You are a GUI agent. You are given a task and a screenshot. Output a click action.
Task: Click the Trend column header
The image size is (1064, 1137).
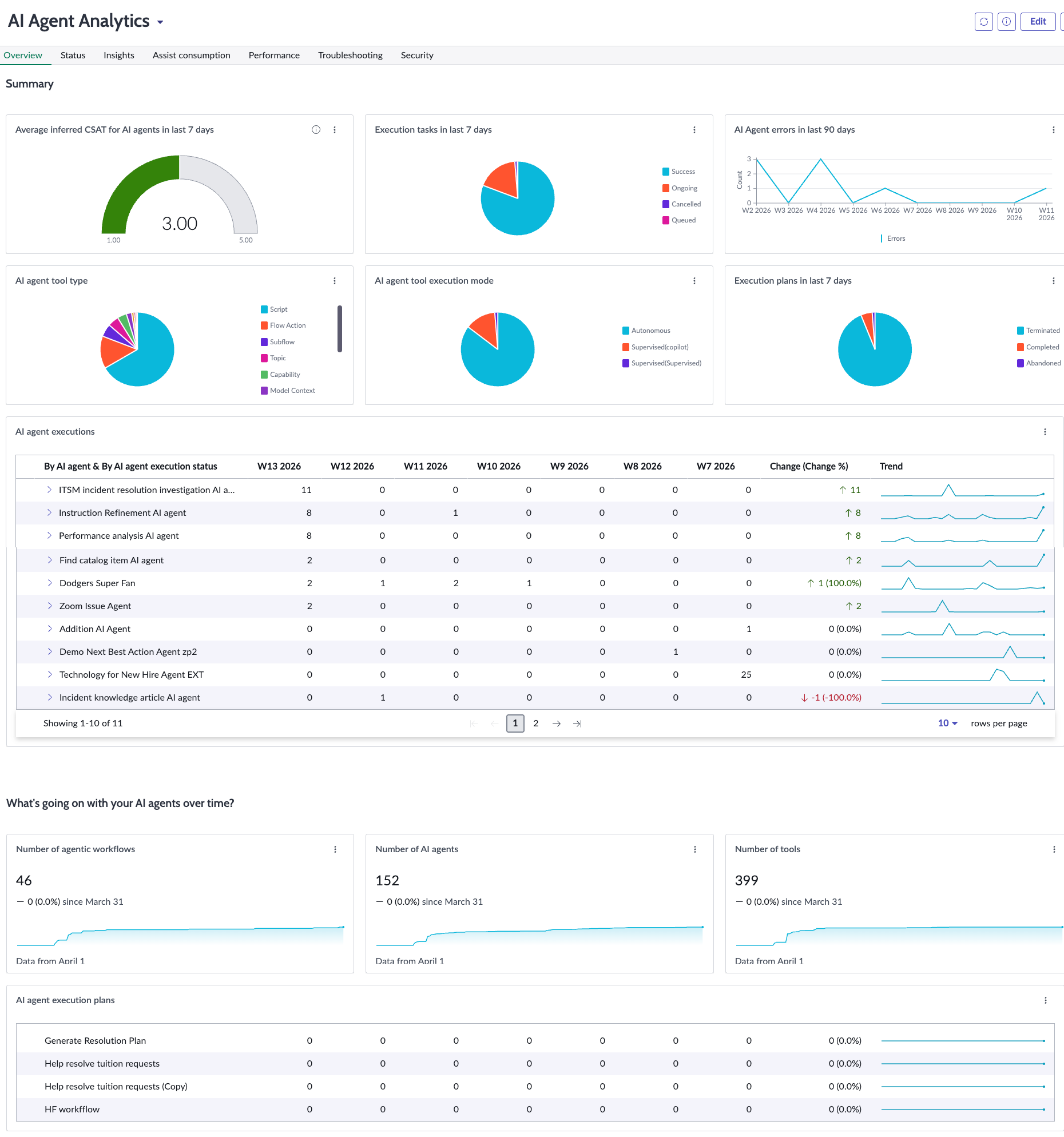[891, 466]
